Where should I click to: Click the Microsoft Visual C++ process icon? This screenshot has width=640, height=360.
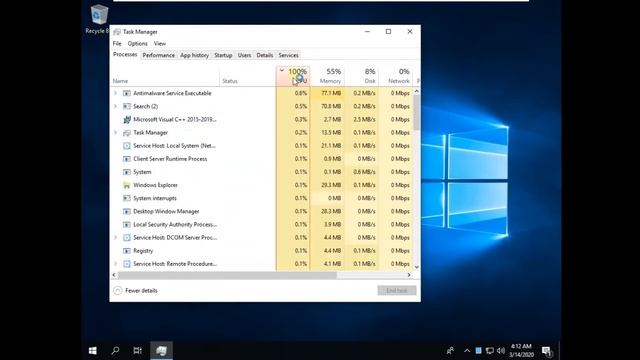[127, 120]
